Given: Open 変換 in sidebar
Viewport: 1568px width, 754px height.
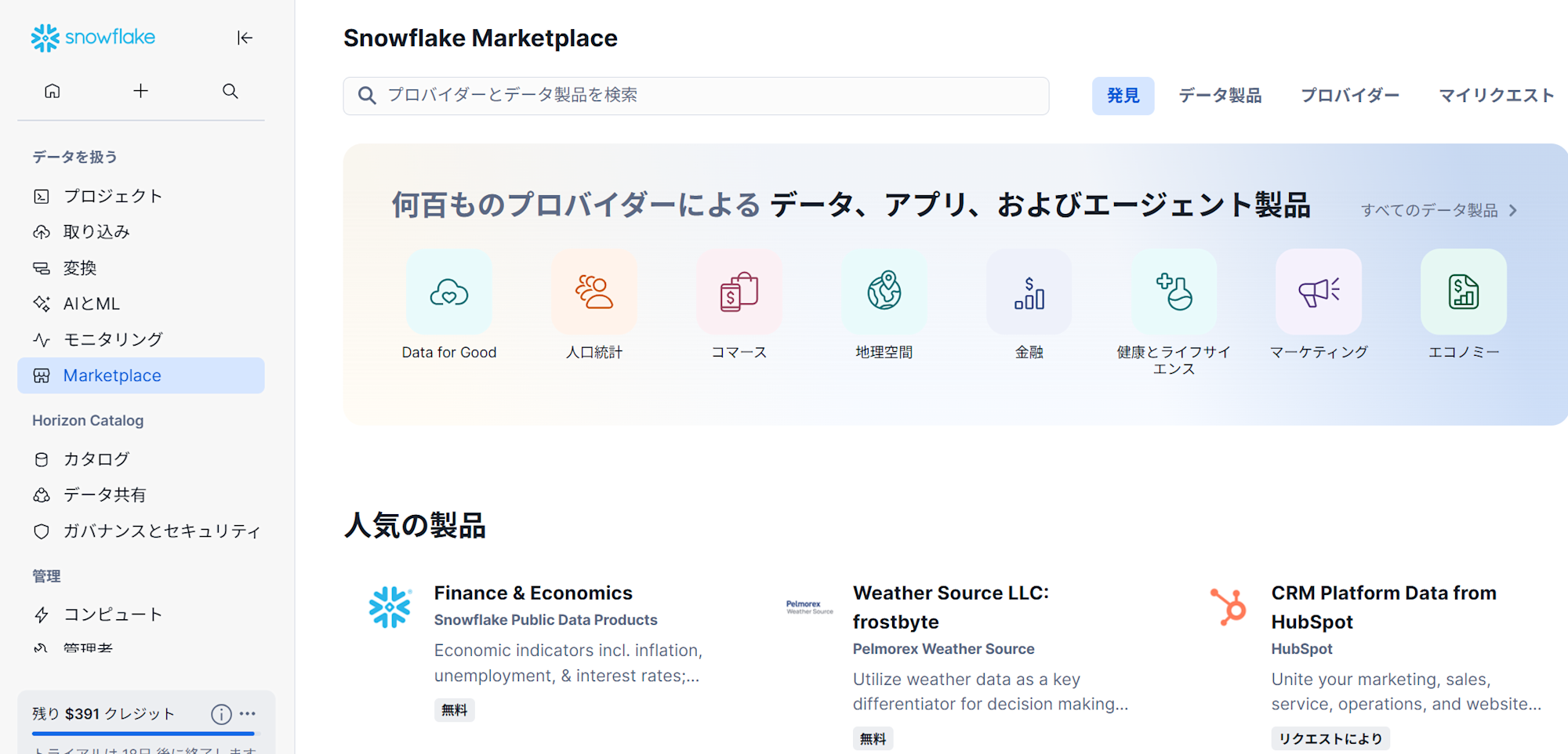Looking at the screenshot, I should (x=141, y=268).
